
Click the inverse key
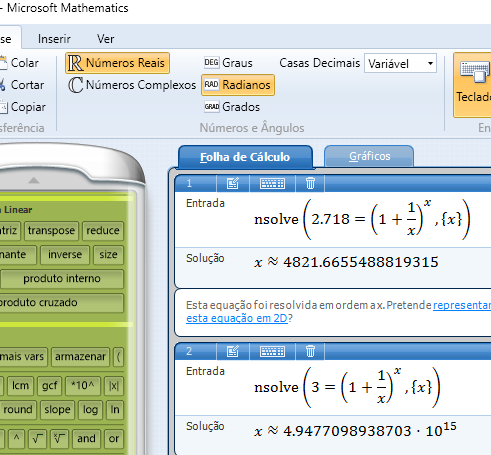coord(65,255)
